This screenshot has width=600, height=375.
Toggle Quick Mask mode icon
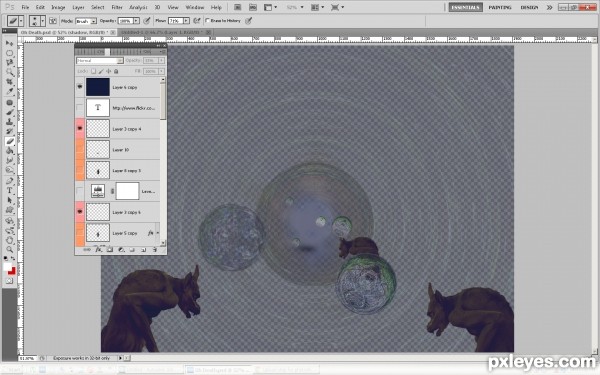[10, 281]
